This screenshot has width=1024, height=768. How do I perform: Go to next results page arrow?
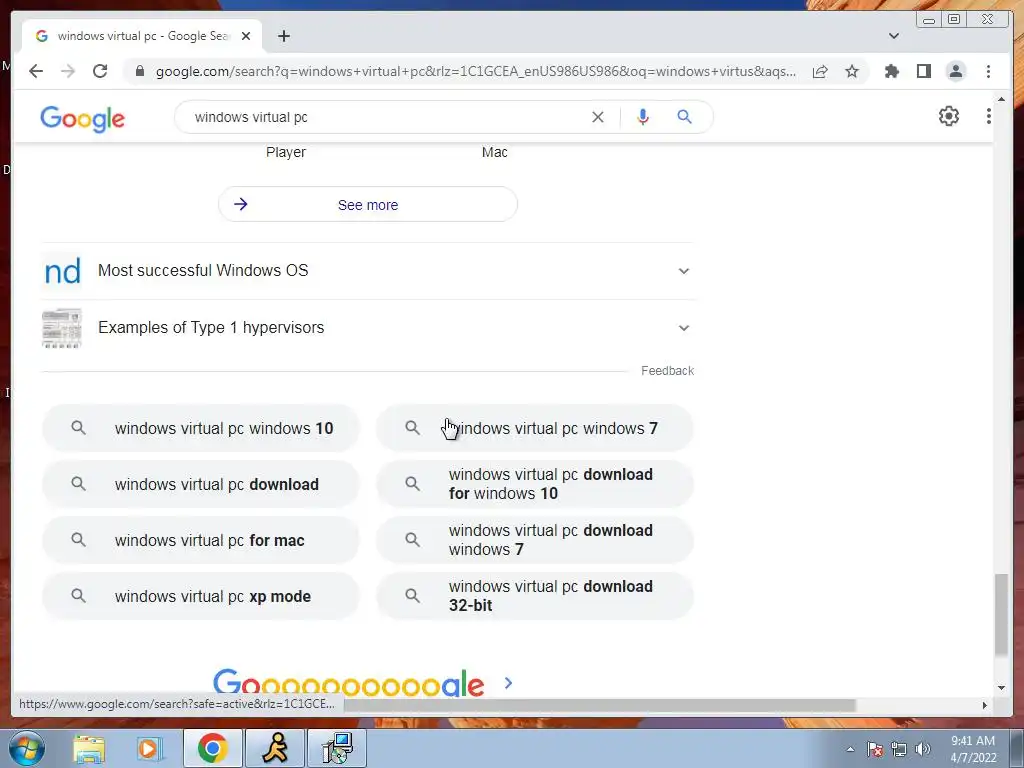[x=508, y=683]
